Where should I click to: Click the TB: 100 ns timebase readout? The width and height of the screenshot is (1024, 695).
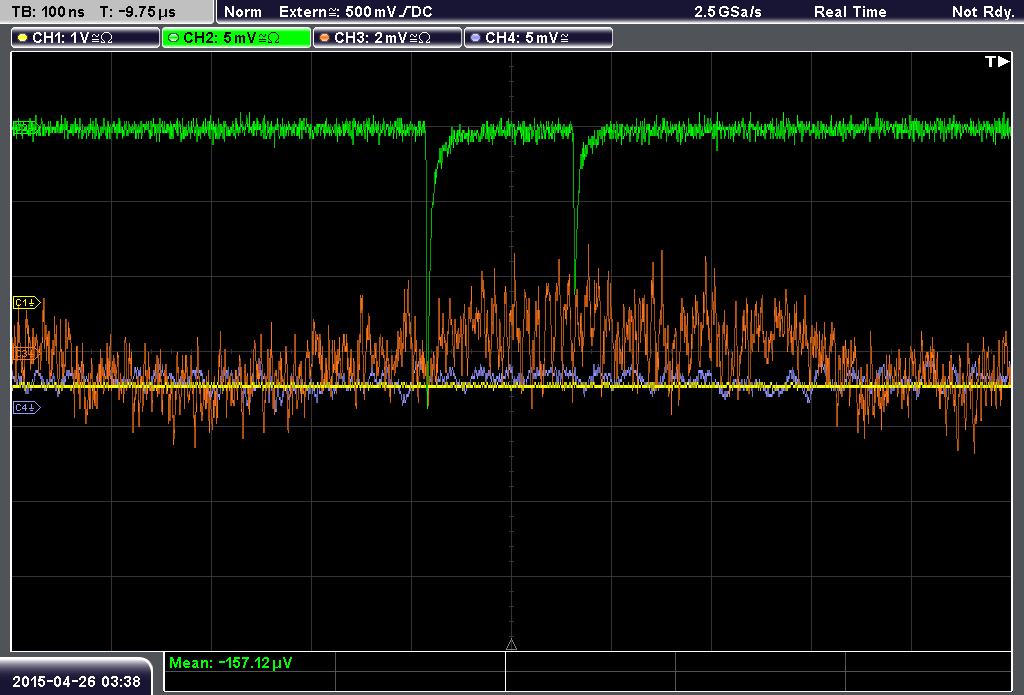click(x=48, y=12)
